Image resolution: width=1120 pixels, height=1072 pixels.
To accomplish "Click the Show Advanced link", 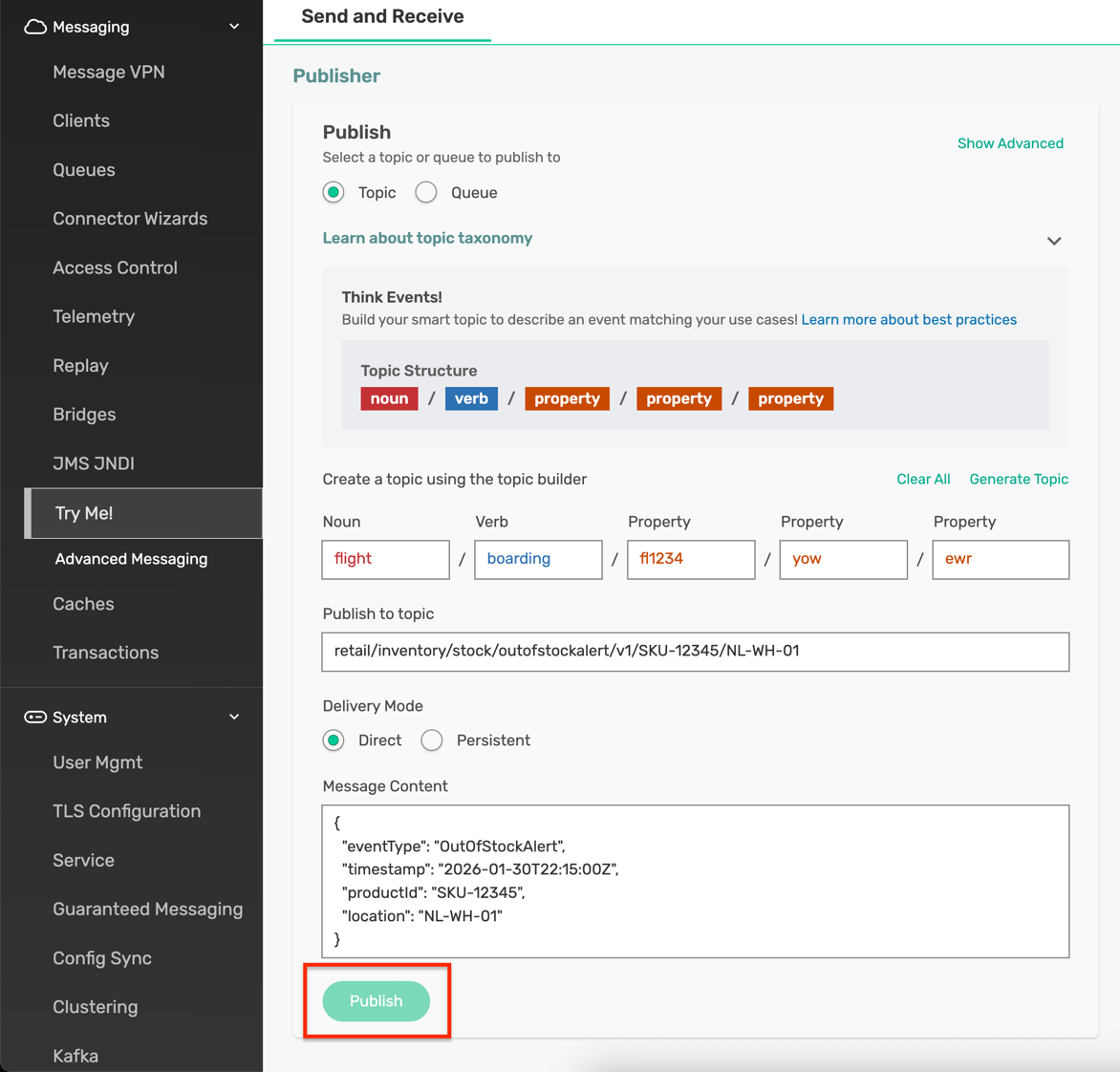I will click(x=1010, y=143).
